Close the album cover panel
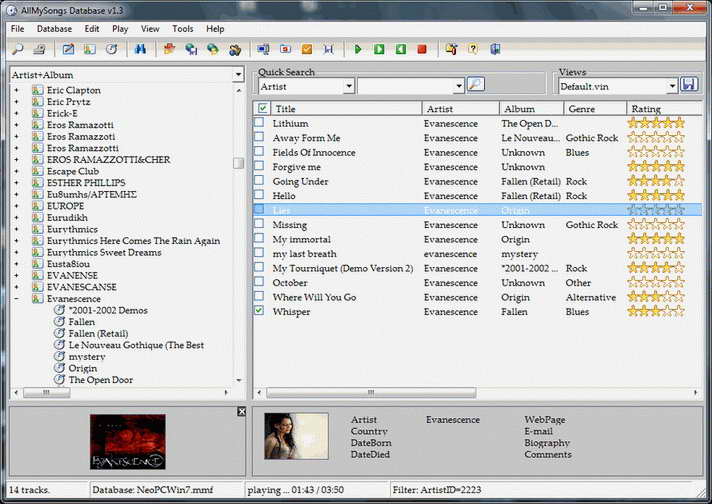The width and height of the screenshot is (712, 504). tap(242, 411)
